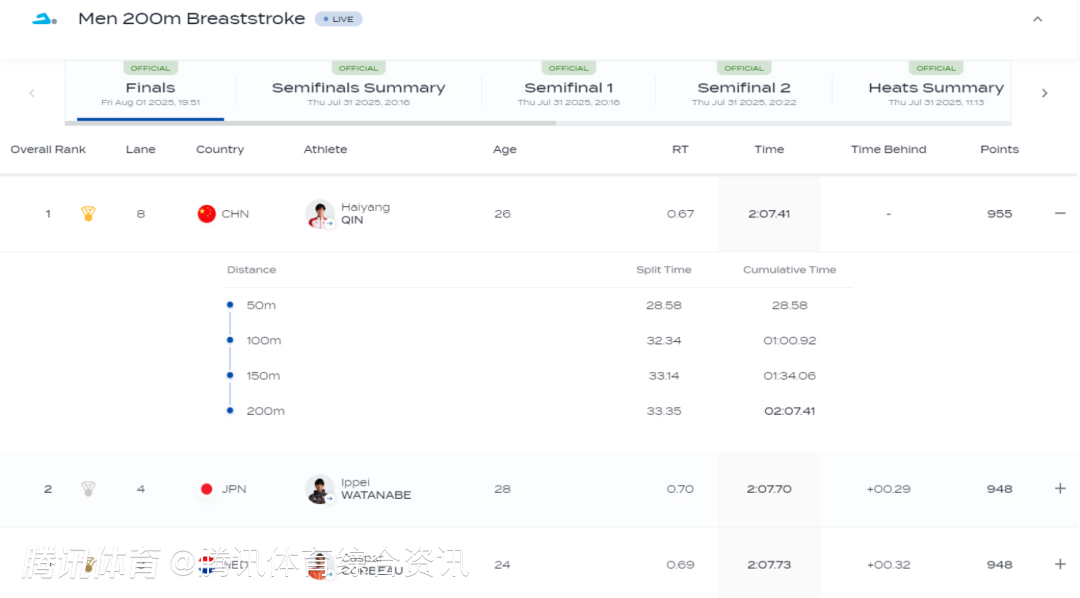Screen dimensions: 1080x598
Task: Click the Points column header
Action: 999,150
